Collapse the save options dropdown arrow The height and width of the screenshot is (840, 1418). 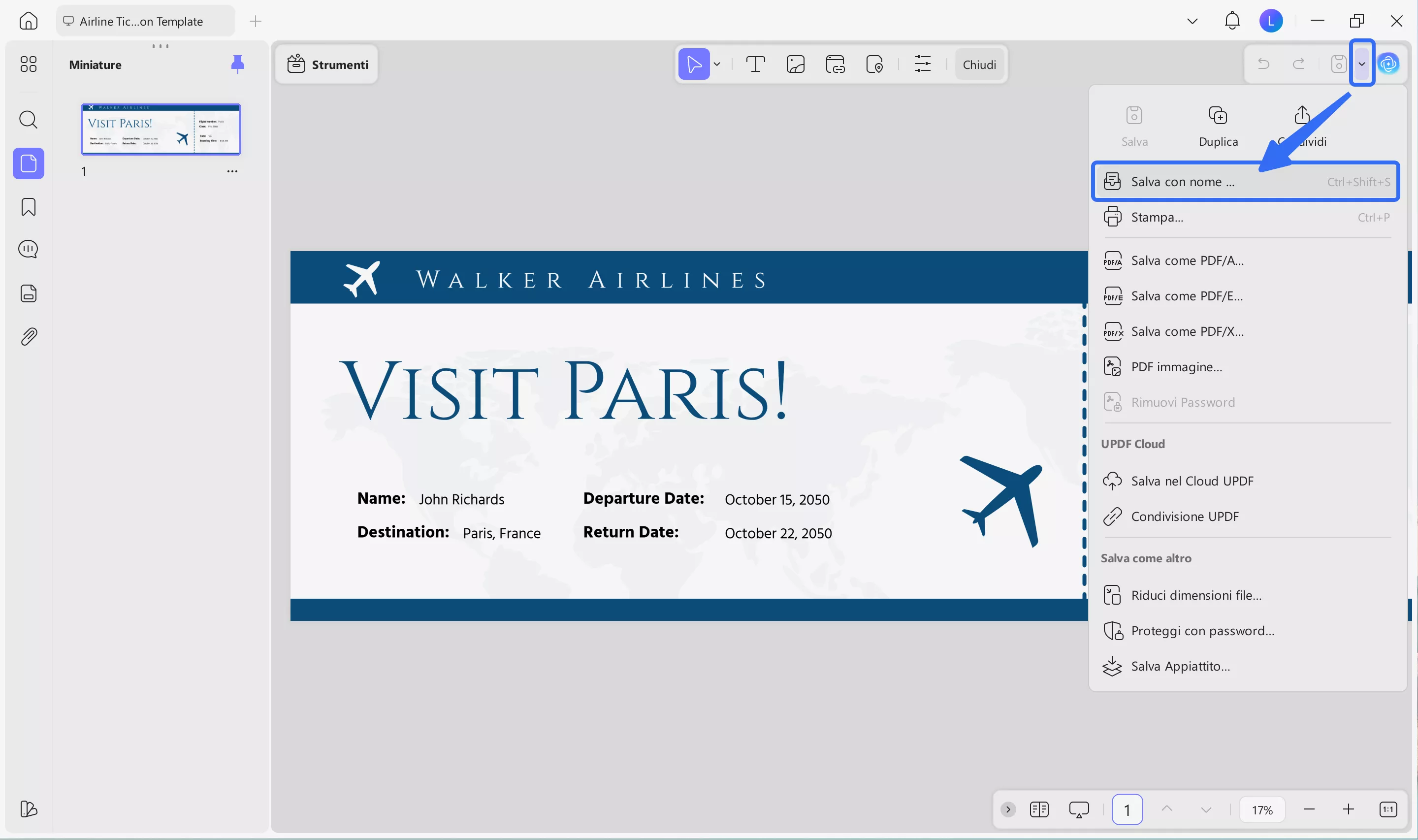click(x=1361, y=64)
